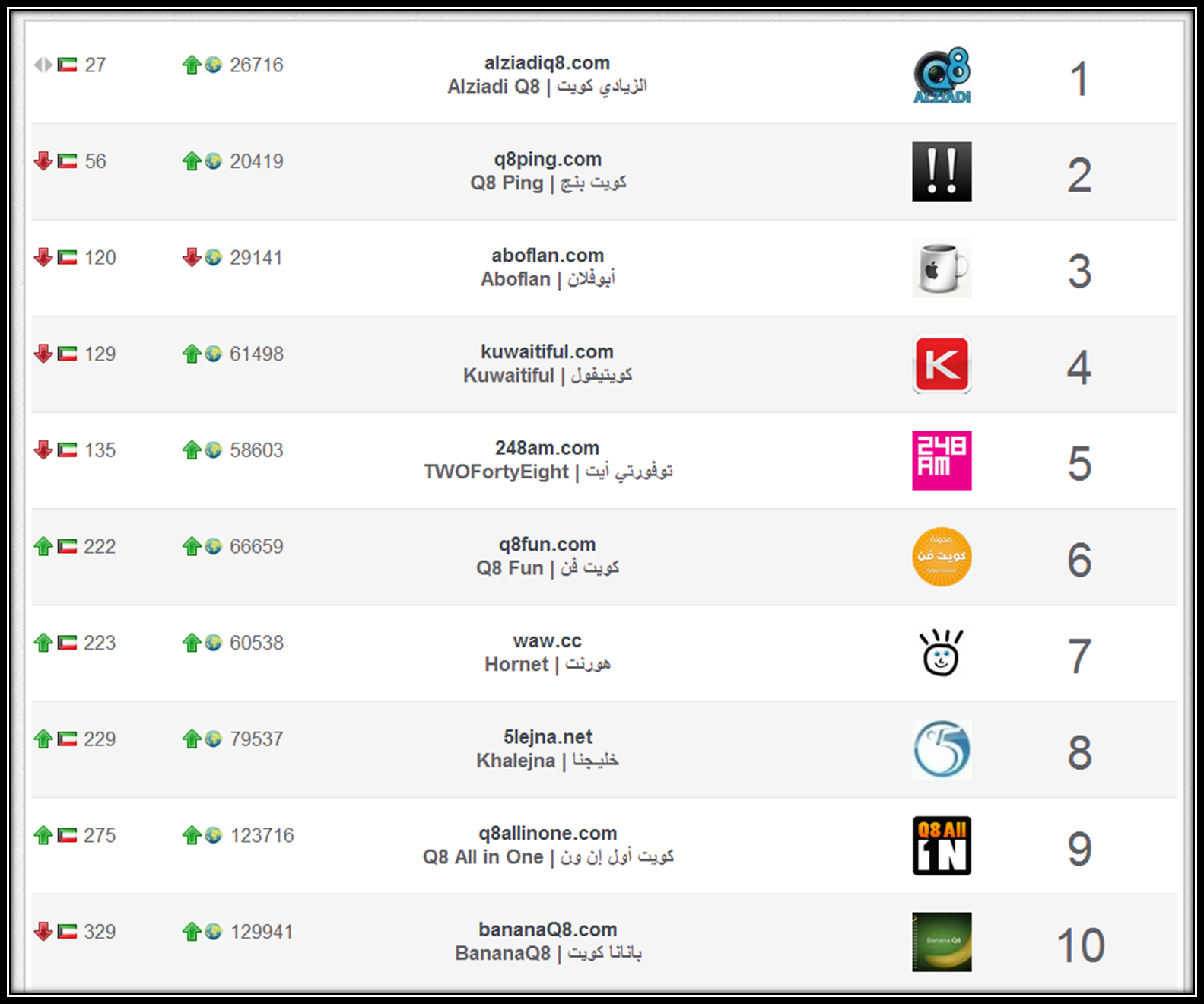Click the BananaQ8 green thumbnail
Image resolution: width=1204 pixels, height=1004 pixels.
point(942,942)
